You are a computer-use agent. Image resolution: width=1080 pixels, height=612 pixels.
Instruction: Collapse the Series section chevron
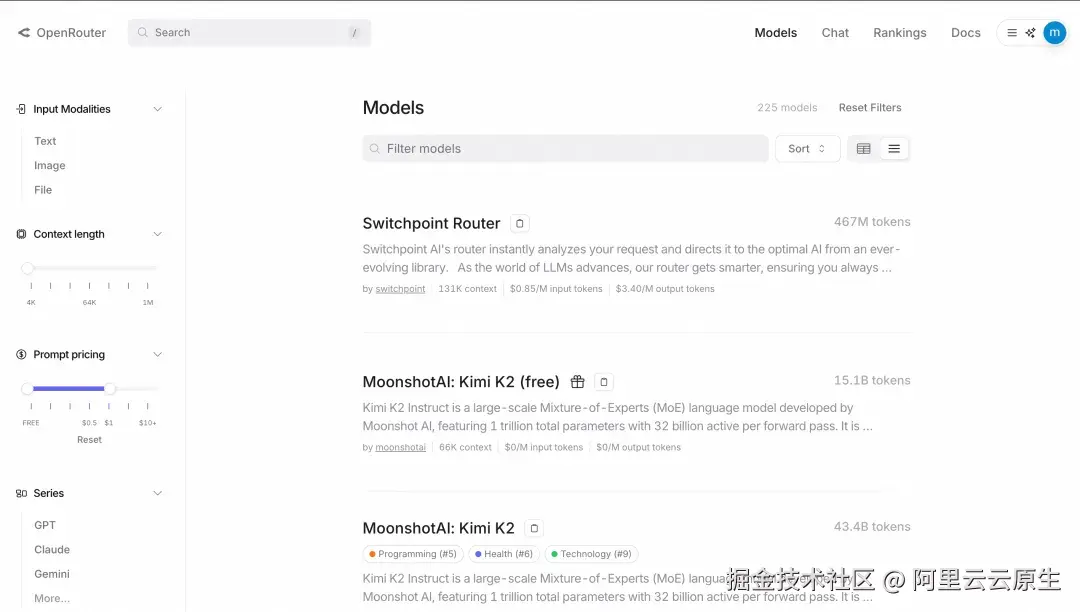point(157,493)
